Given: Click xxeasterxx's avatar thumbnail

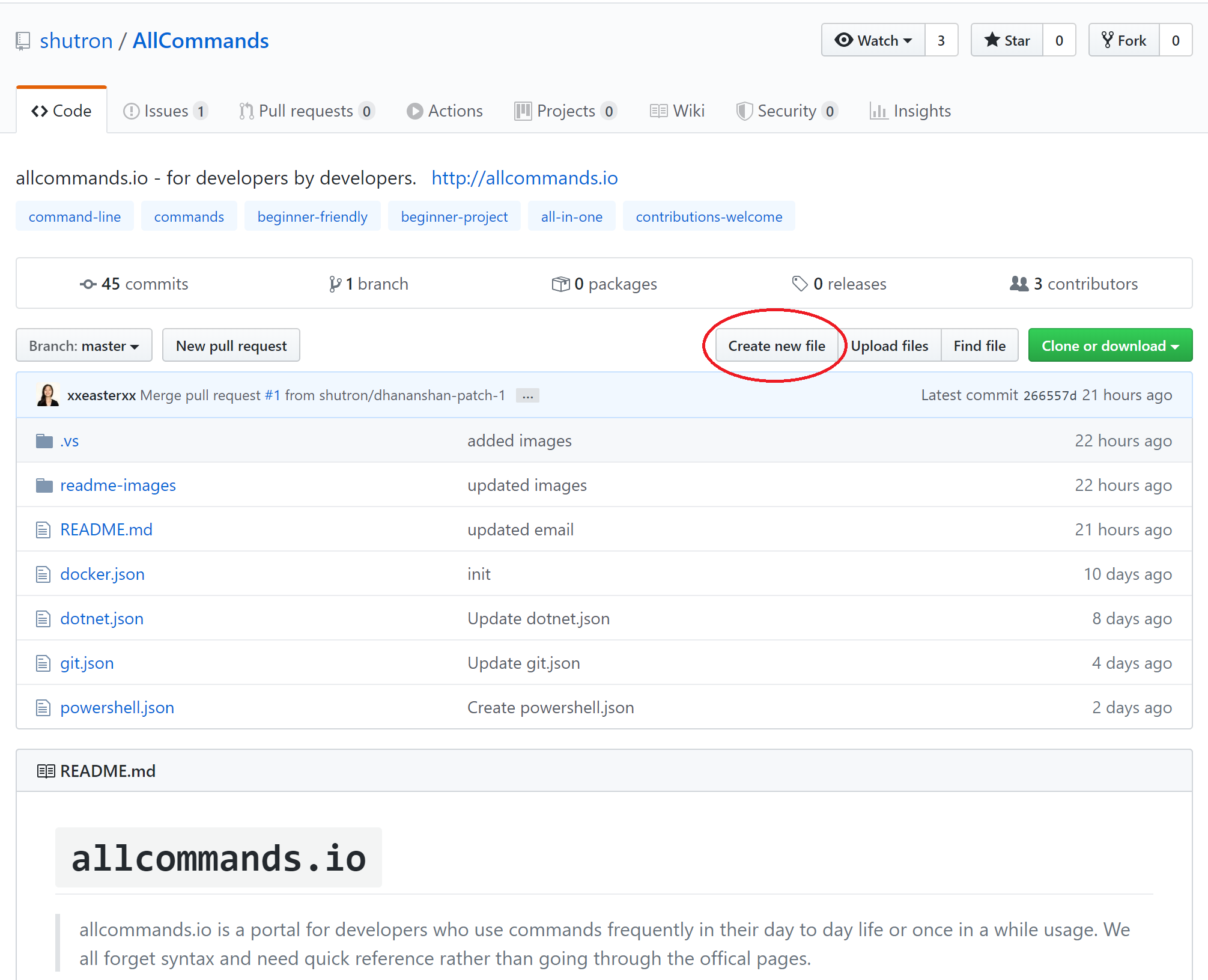Looking at the screenshot, I should click(x=47, y=395).
